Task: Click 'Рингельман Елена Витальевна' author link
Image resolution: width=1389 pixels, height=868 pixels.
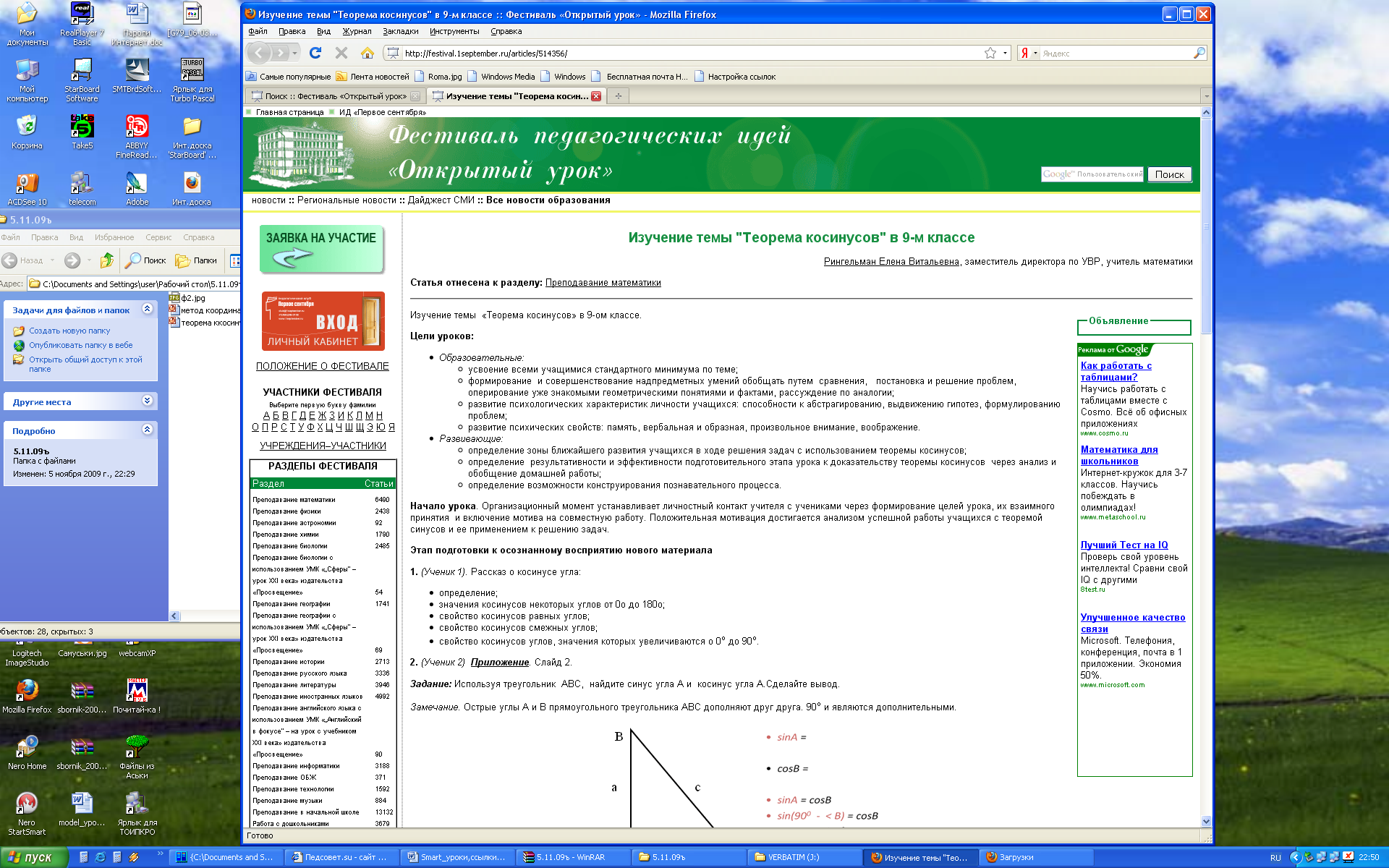Action: click(891, 262)
